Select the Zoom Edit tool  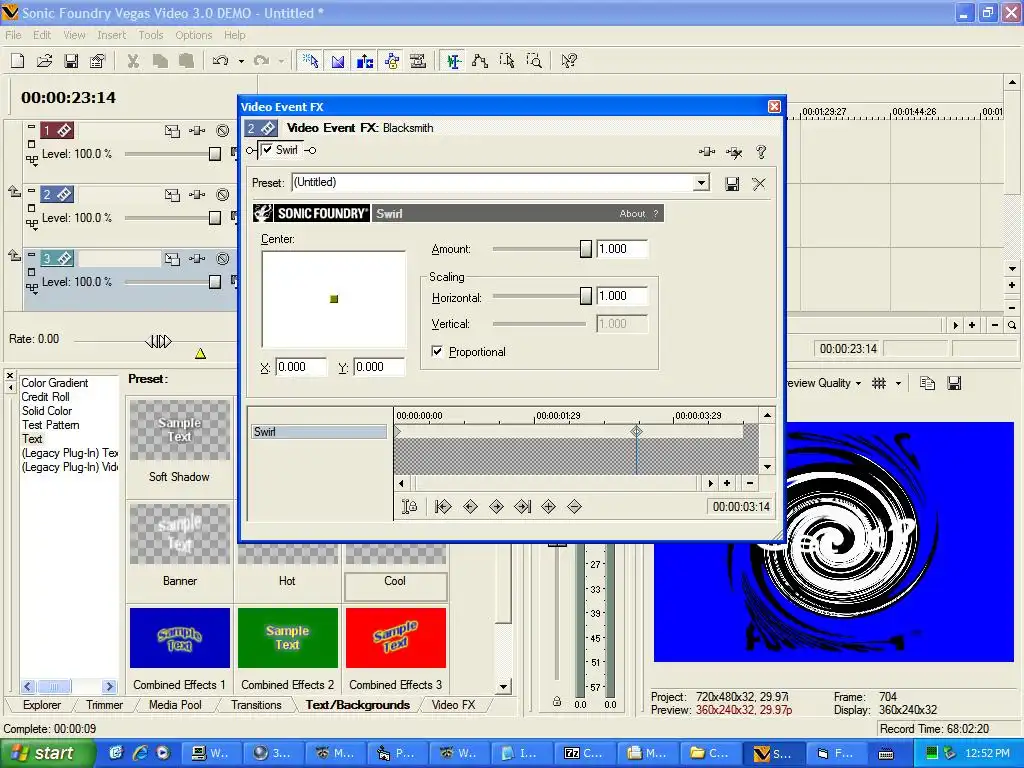[x=534, y=61]
